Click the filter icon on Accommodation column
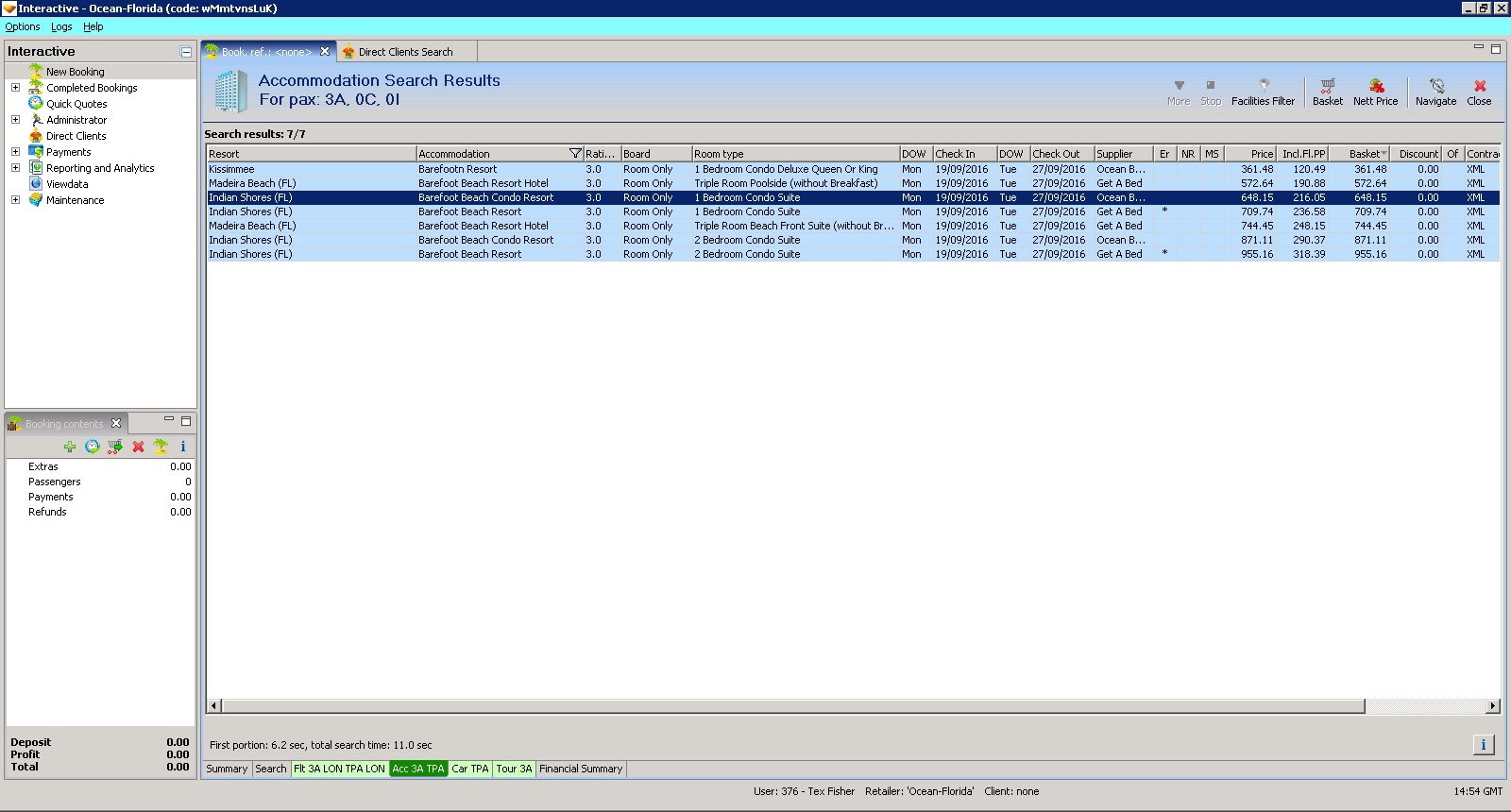 [x=575, y=154]
